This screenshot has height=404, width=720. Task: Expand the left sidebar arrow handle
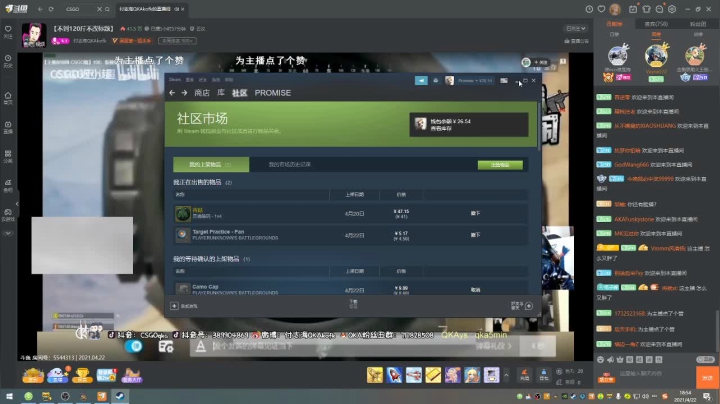tap(17, 204)
